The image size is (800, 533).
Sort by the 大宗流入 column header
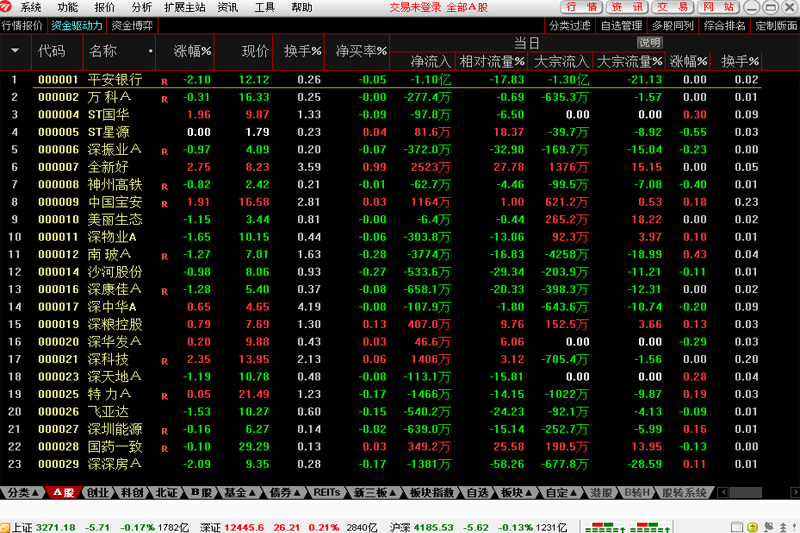(x=560, y=62)
